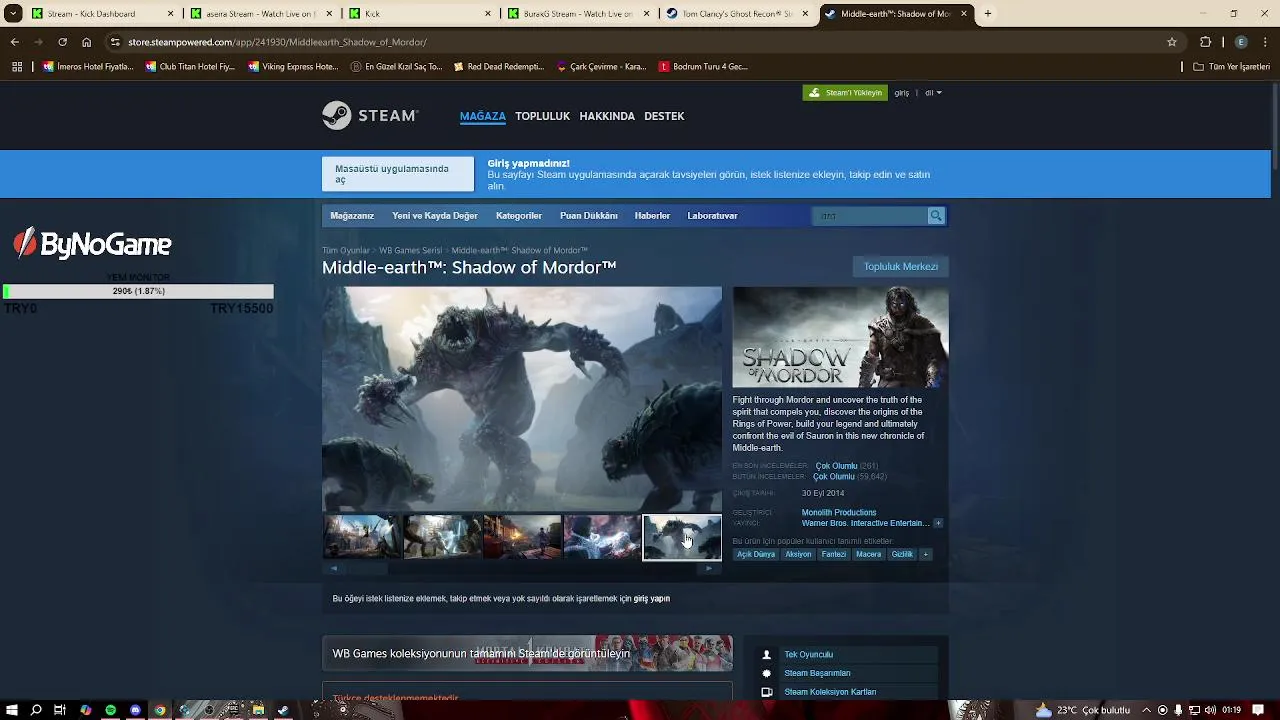Open the Topluluk Merkezi button
The height and width of the screenshot is (720, 1280).
tap(900, 267)
